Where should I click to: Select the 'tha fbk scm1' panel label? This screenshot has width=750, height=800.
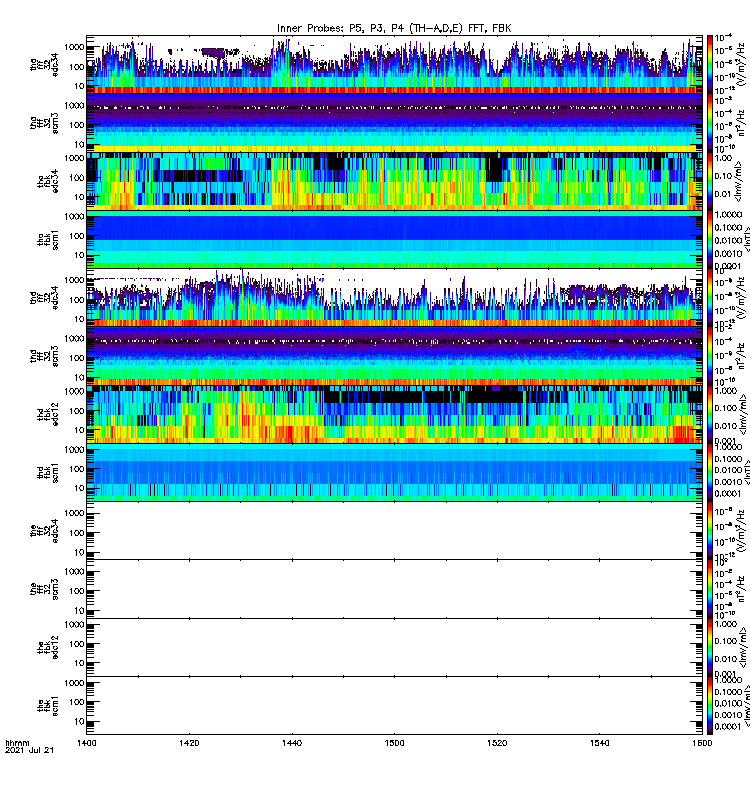click(x=48, y=240)
